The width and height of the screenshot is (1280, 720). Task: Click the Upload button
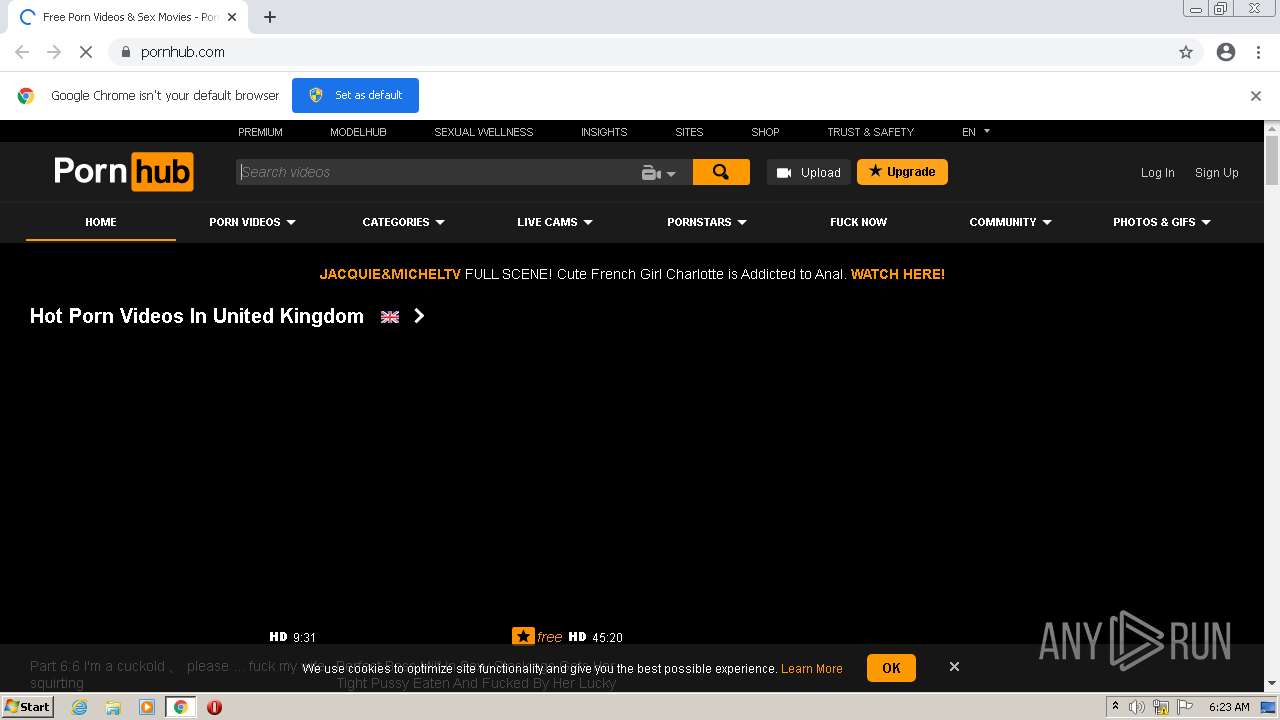click(x=809, y=172)
